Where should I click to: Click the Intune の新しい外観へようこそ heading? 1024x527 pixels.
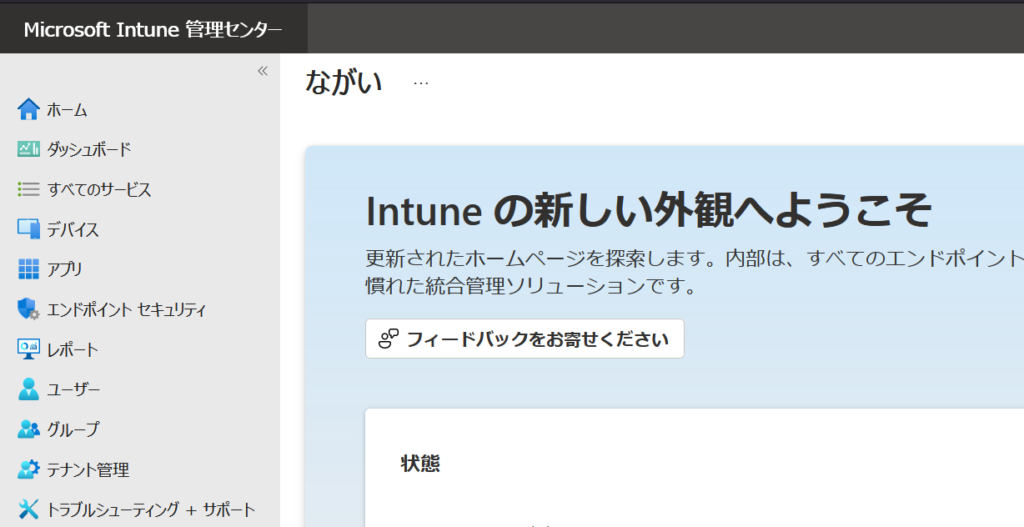[648, 211]
